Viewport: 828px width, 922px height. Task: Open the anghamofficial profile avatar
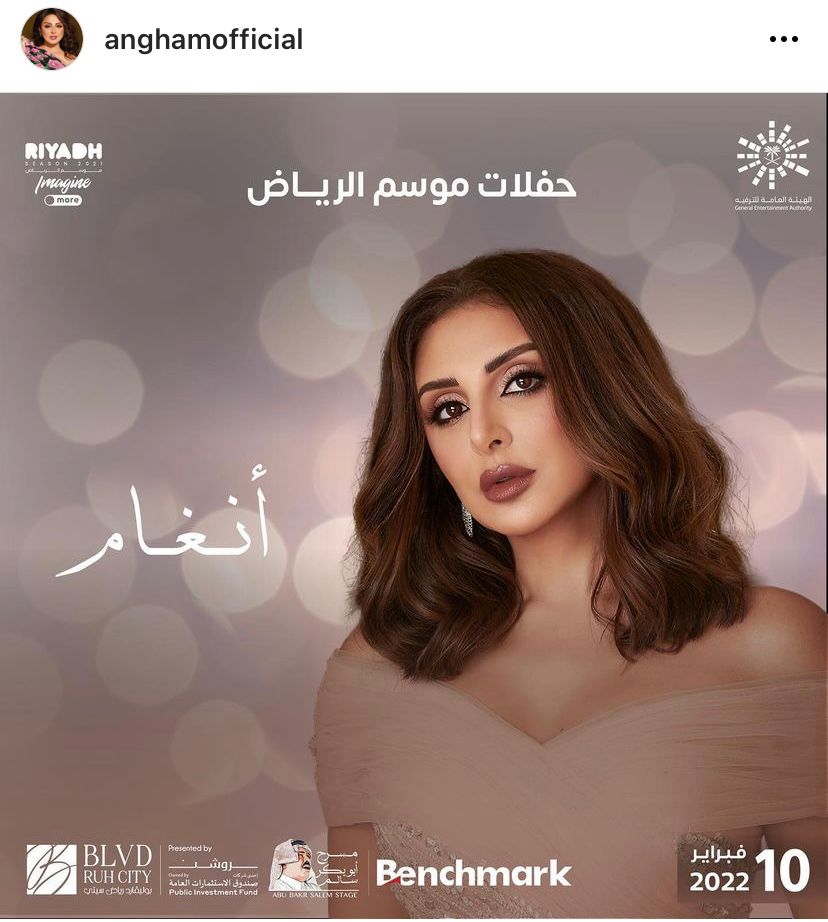coord(52,39)
